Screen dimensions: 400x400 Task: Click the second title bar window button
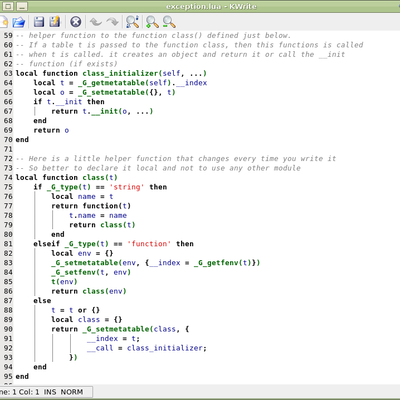coord(22,6)
